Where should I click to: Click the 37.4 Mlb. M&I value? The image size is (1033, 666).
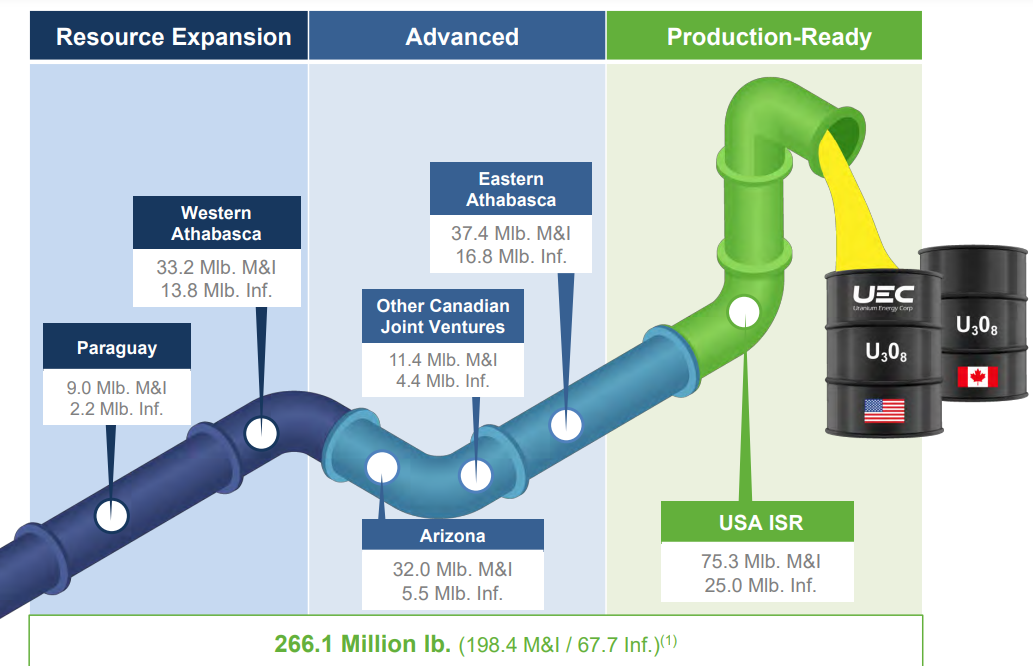pyautogui.click(x=511, y=233)
